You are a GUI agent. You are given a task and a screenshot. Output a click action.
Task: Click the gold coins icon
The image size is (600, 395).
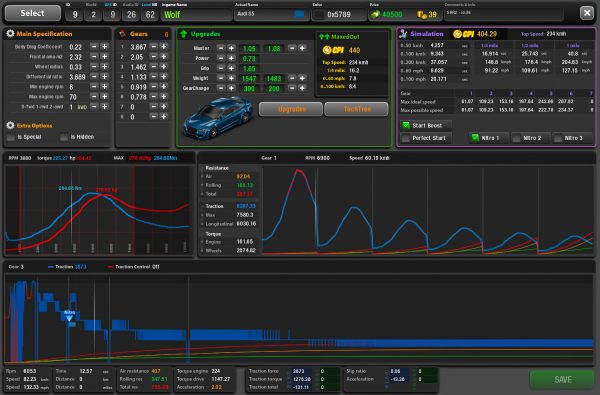[422, 15]
